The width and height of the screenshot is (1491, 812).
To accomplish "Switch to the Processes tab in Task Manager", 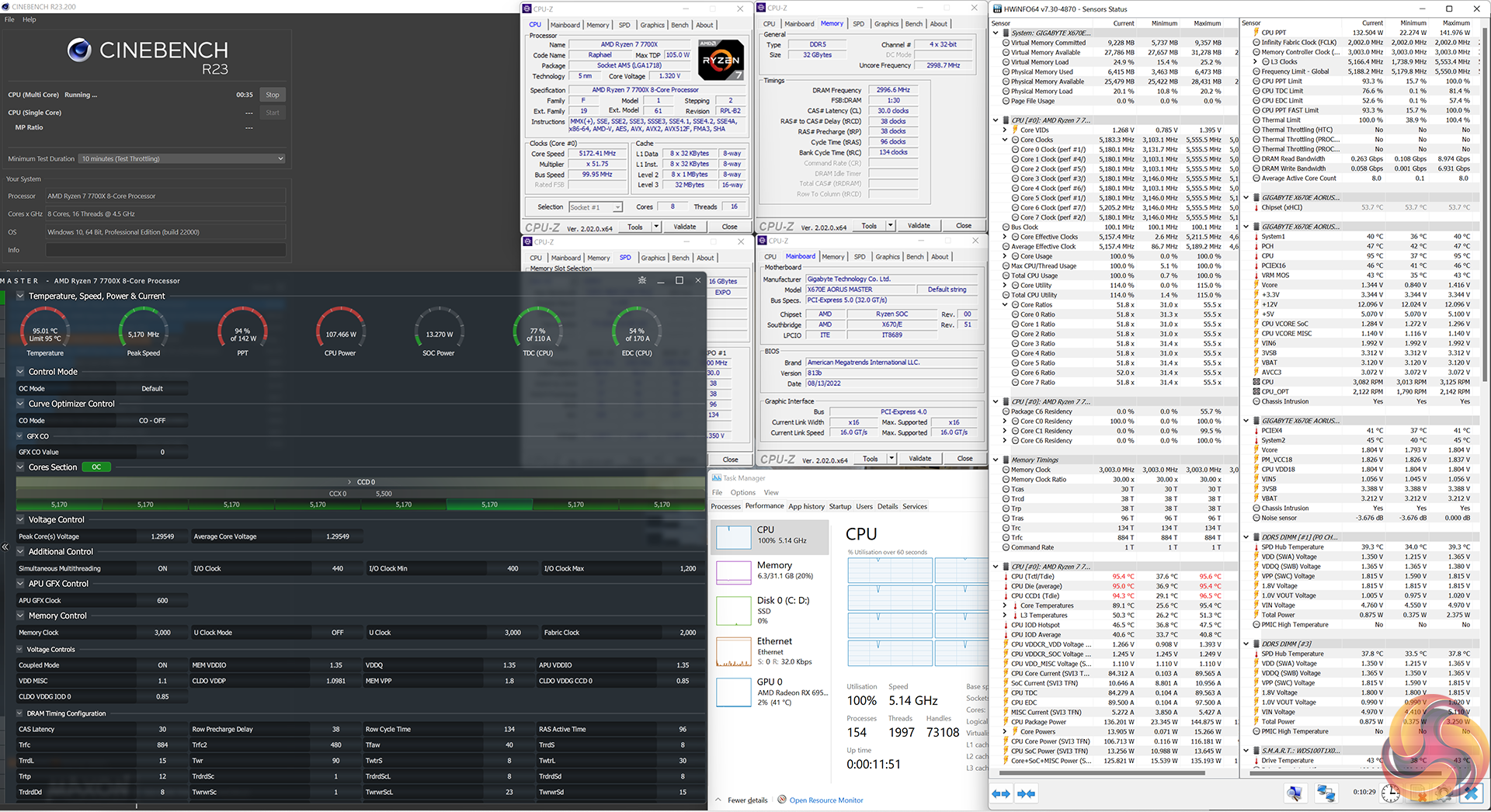I will coord(725,506).
